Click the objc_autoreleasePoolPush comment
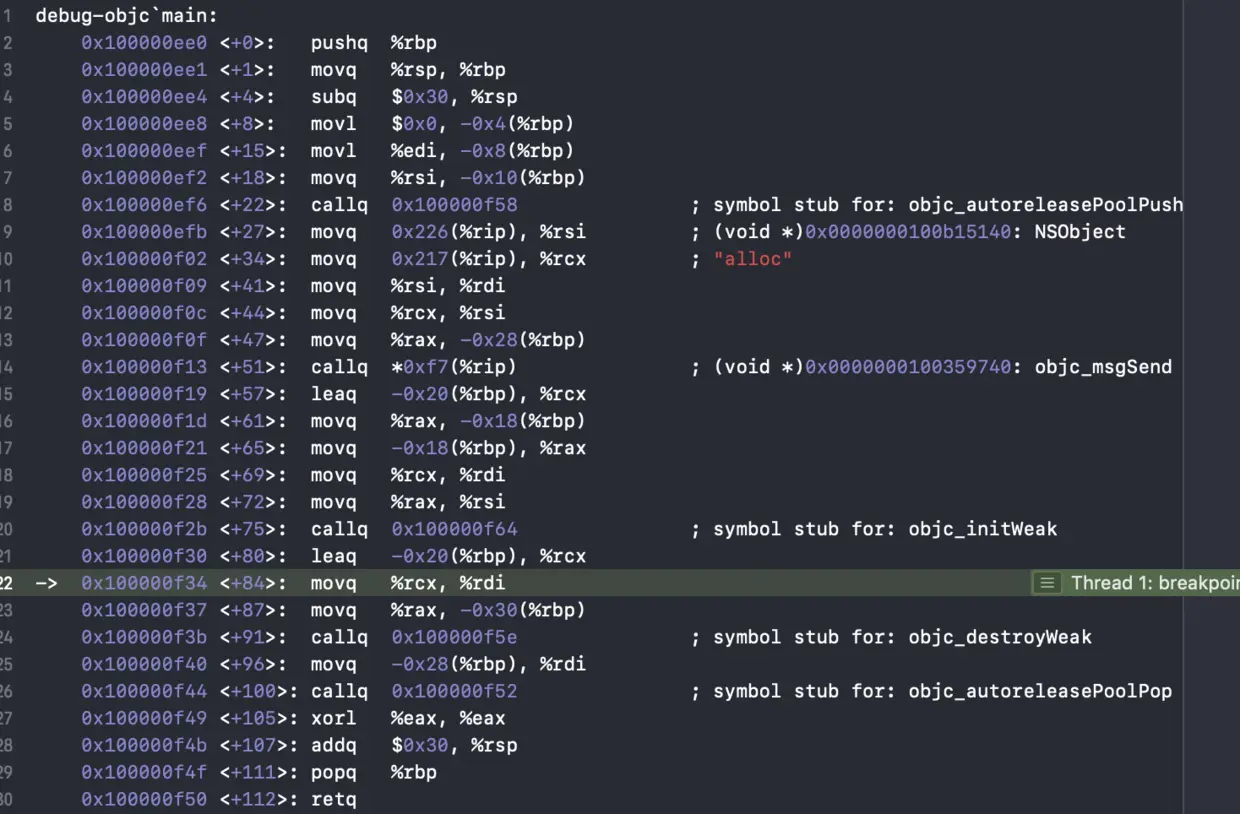 (1046, 205)
